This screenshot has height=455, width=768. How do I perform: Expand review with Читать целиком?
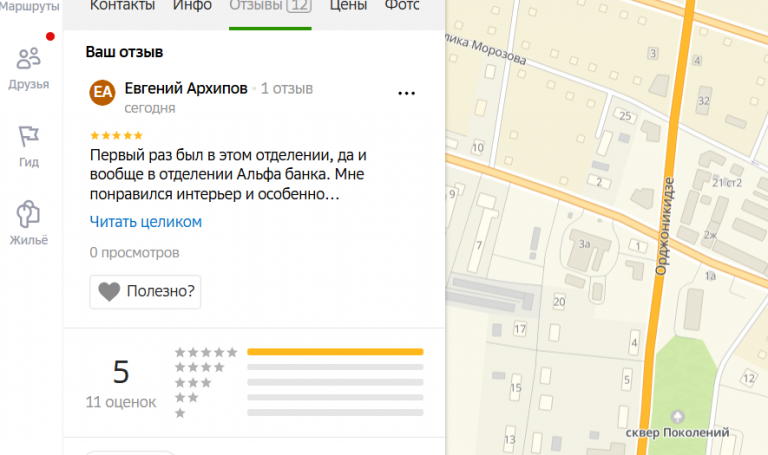pos(145,222)
